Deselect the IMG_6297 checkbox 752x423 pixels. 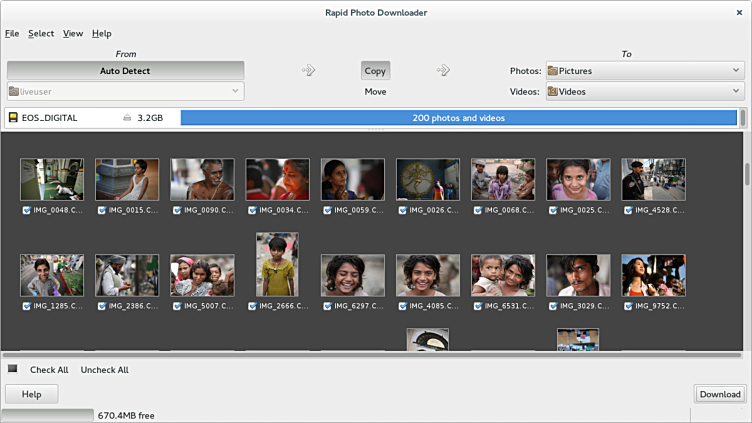326,305
